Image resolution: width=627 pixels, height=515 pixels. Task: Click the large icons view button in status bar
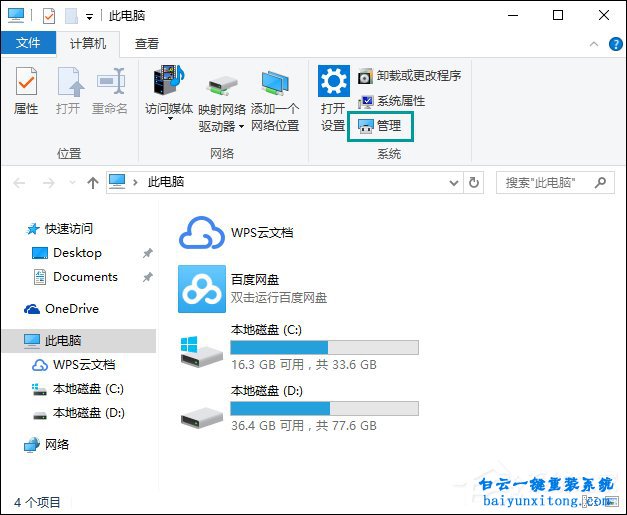click(612, 501)
